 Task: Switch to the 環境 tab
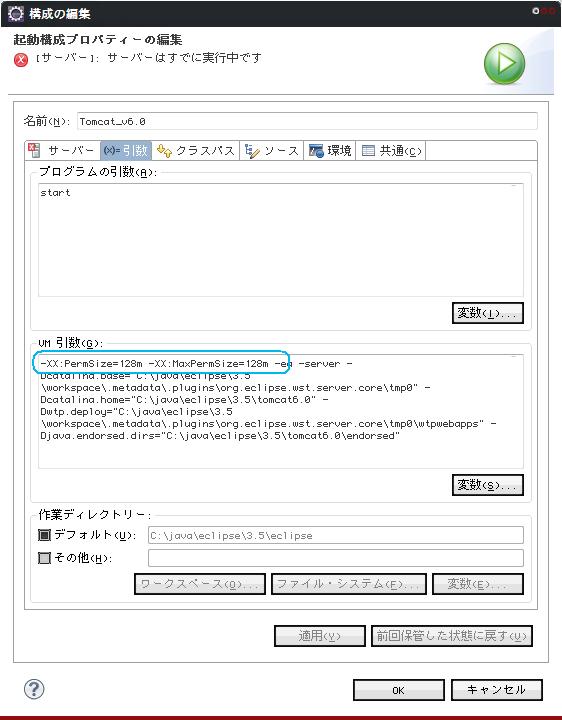[x=330, y=151]
